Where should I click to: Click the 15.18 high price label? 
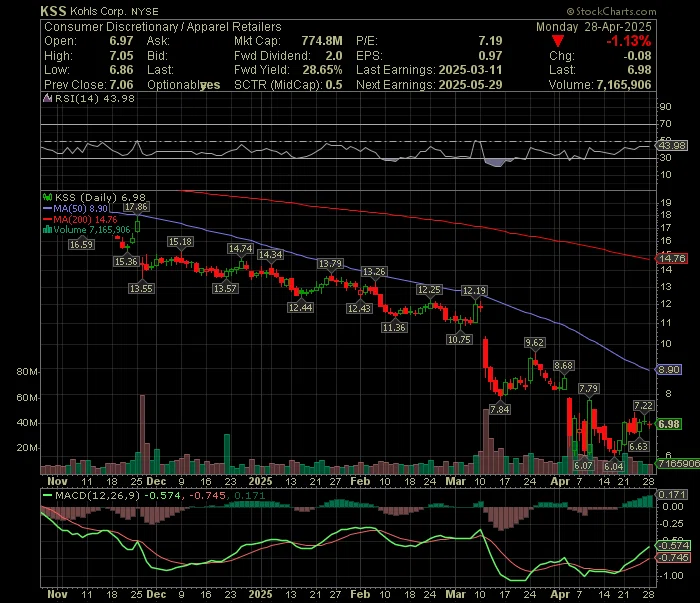point(180,242)
